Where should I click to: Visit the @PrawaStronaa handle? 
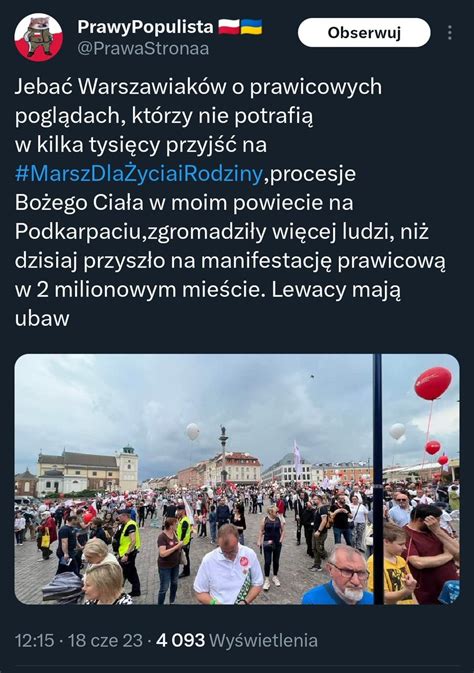143,49
